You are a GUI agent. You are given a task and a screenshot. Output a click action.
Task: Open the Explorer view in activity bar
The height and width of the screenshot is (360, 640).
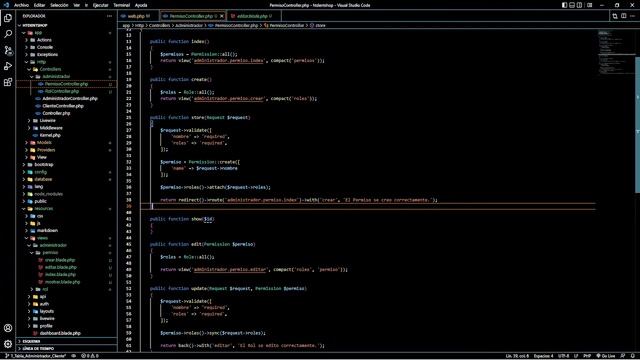pyautogui.click(x=8, y=18)
